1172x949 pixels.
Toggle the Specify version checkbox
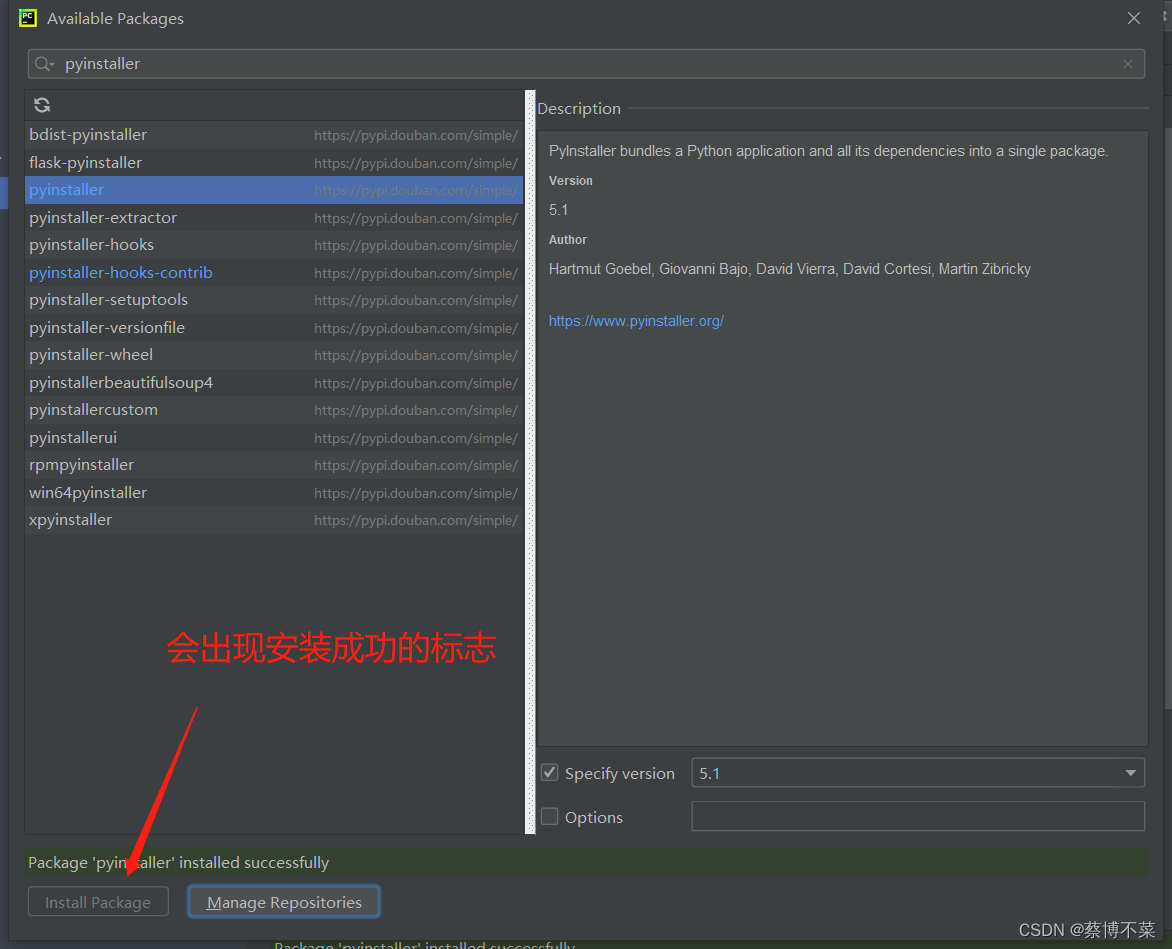[549, 773]
